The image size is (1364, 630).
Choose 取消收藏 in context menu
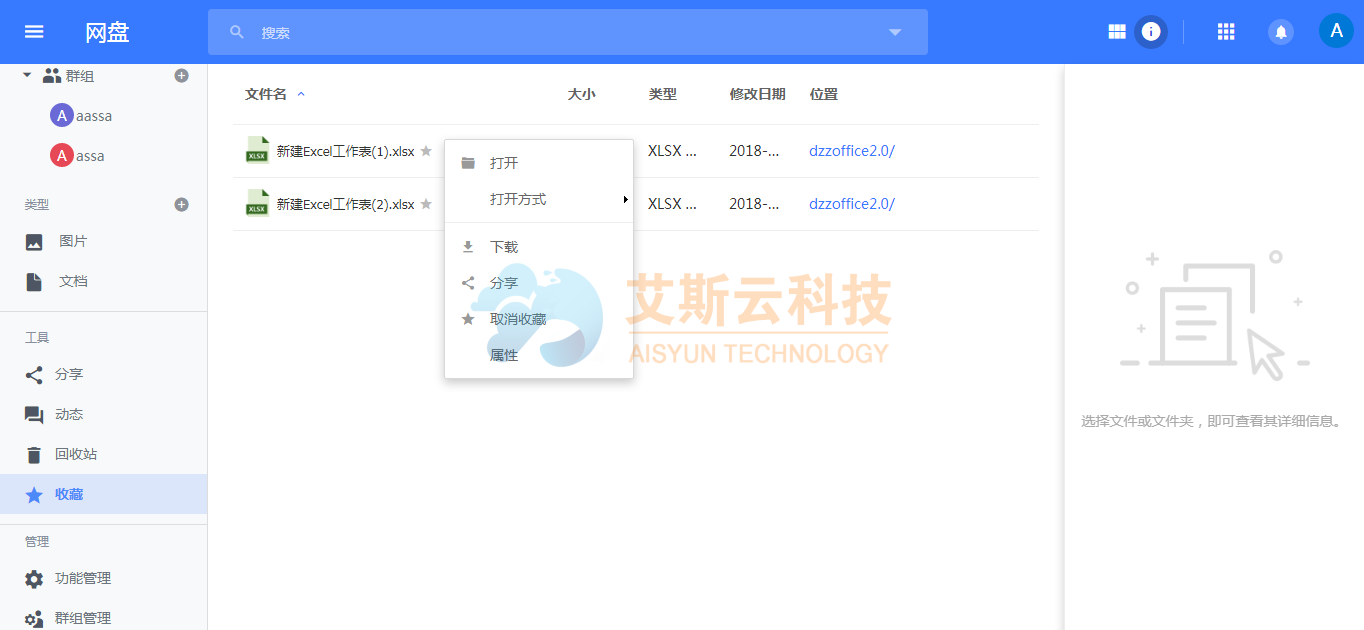pyautogui.click(x=517, y=319)
